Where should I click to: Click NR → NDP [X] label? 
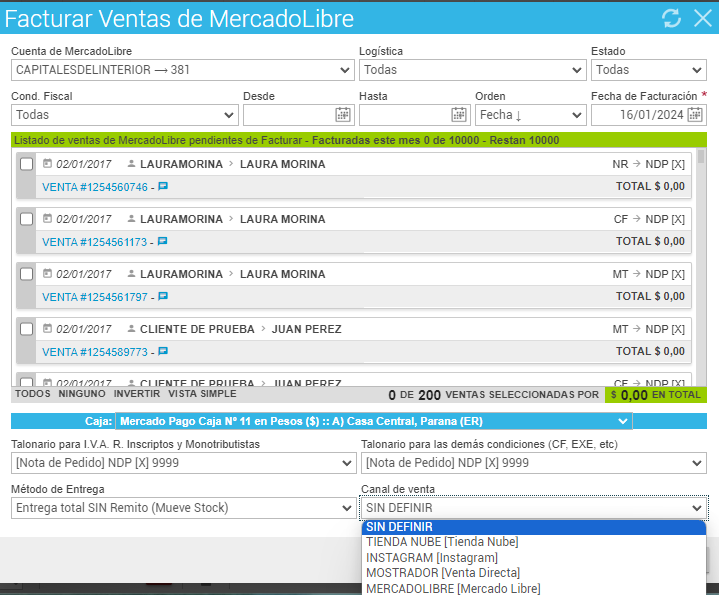648,164
